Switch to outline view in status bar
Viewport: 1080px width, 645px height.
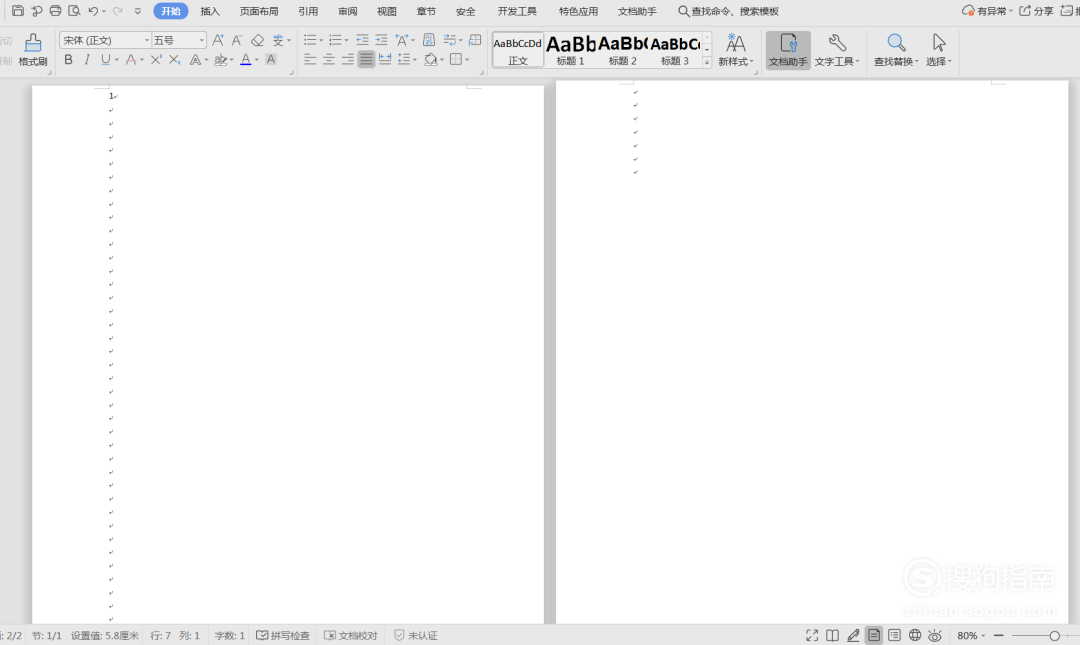pyautogui.click(x=894, y=635)
